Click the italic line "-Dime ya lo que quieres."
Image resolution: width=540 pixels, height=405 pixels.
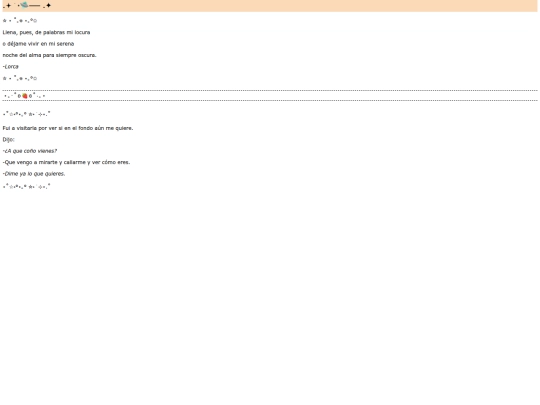pos(34,174)
